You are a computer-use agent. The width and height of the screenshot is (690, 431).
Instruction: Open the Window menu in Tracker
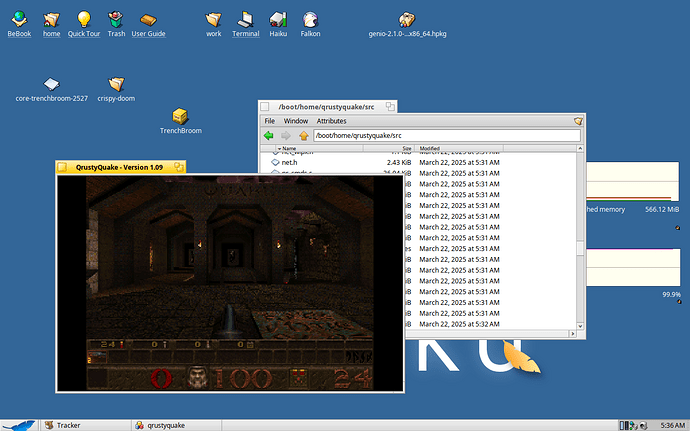pyautogui.click(x=296, y=121)
